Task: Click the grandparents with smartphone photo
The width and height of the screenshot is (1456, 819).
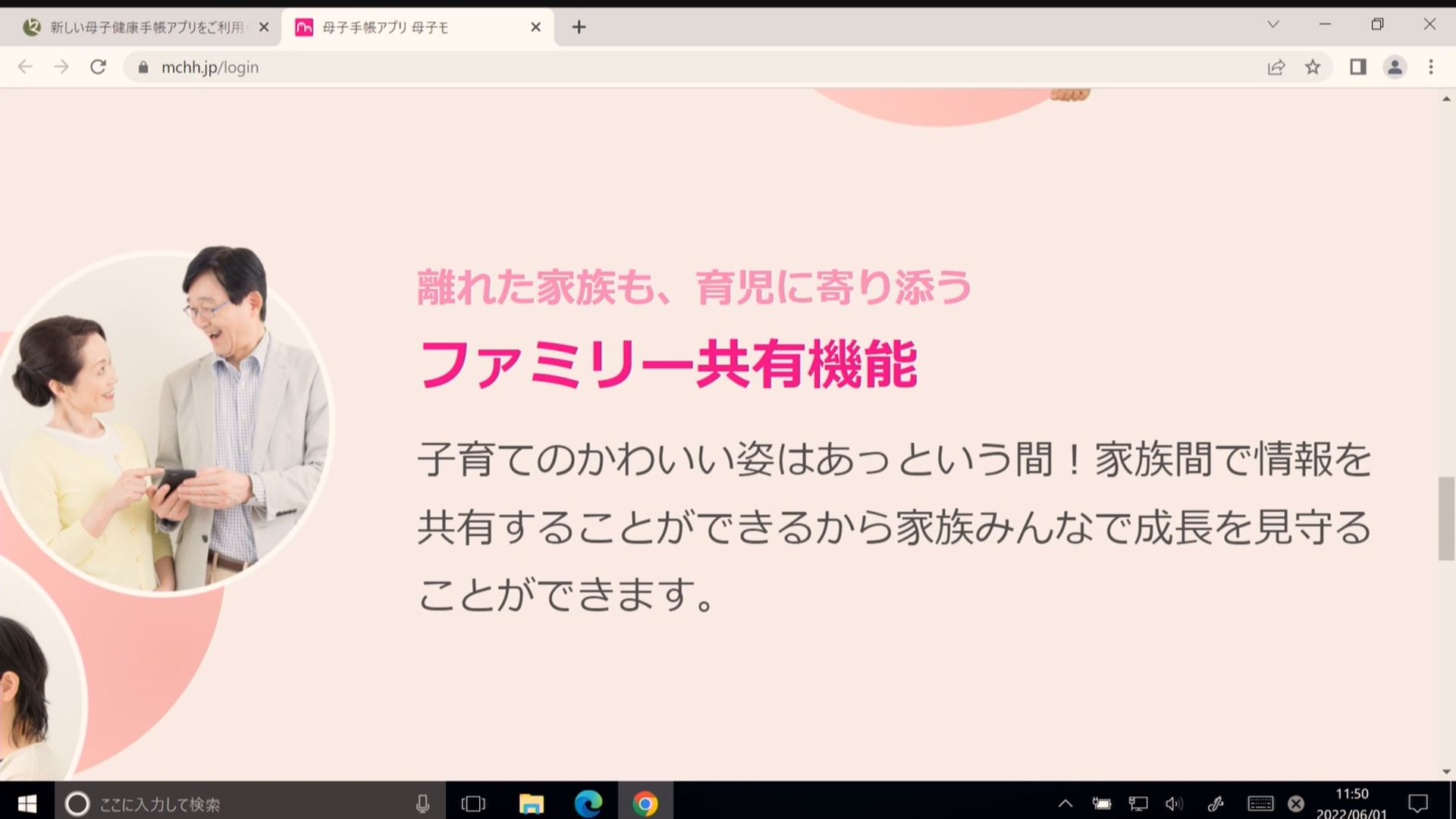Action: point(164,422)
